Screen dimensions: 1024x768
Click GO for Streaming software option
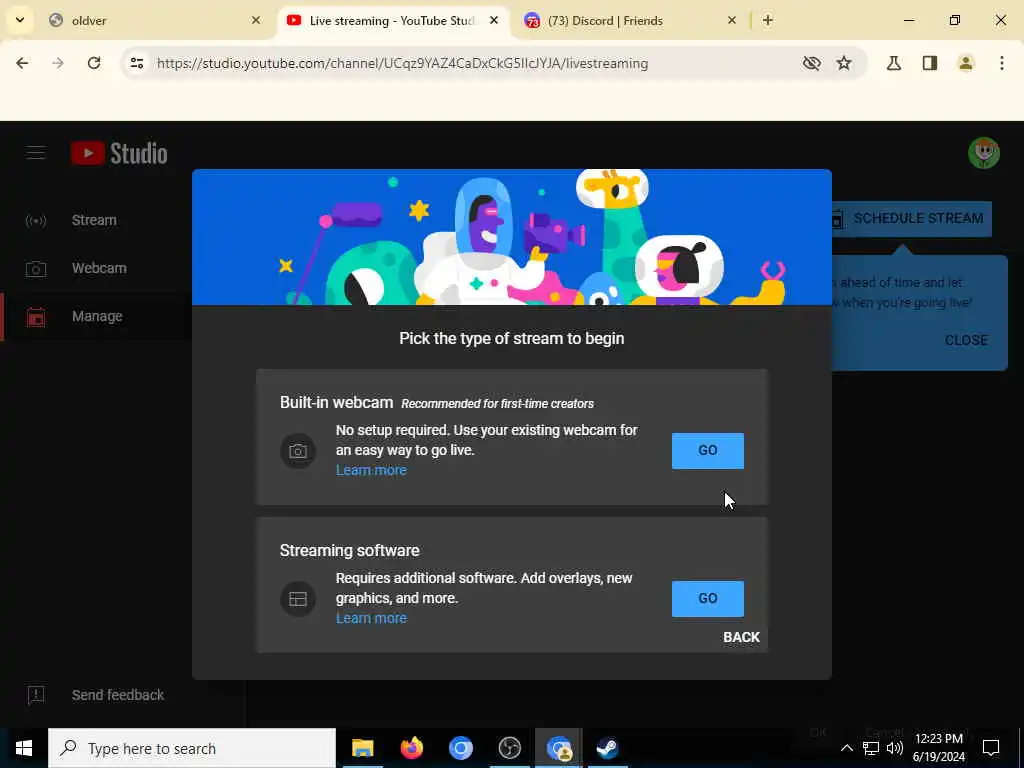click(707, 598)
